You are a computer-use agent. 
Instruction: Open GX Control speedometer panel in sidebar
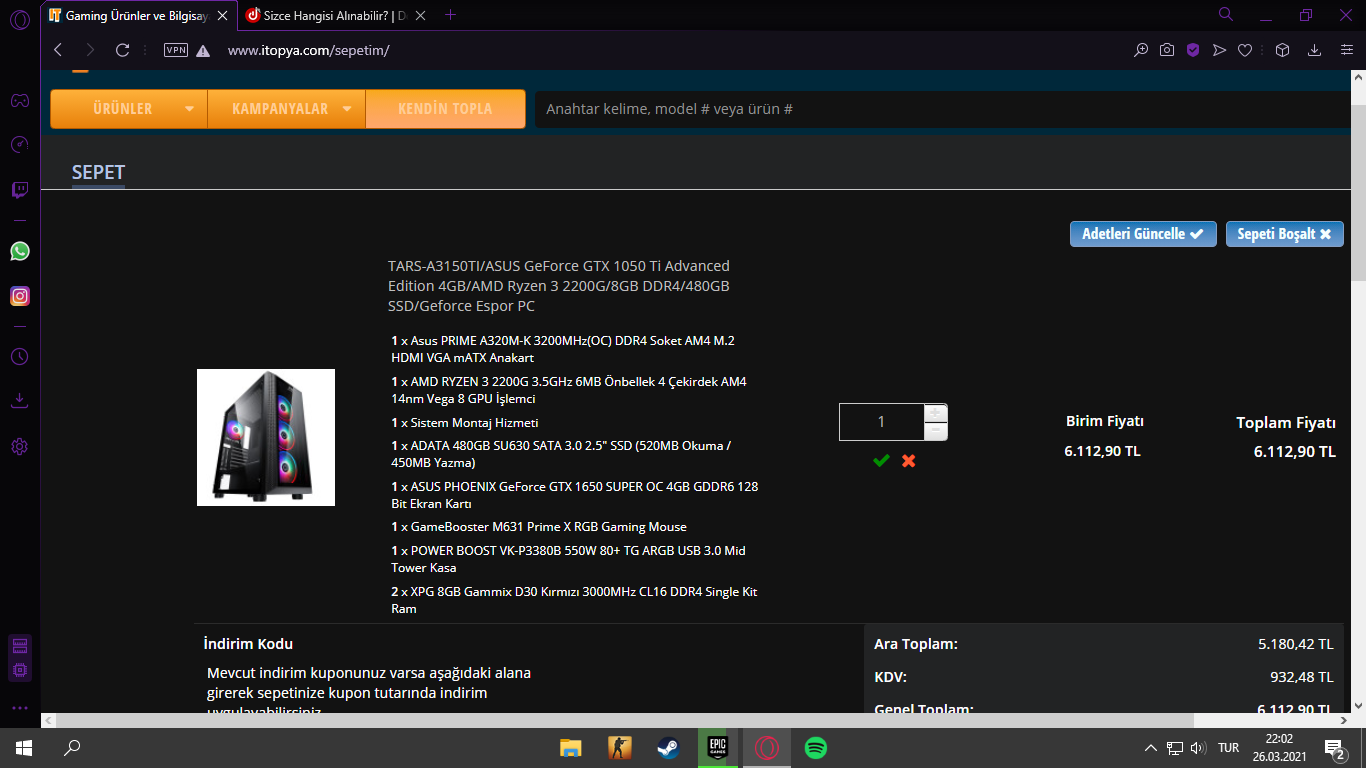(x=19, y=145)
